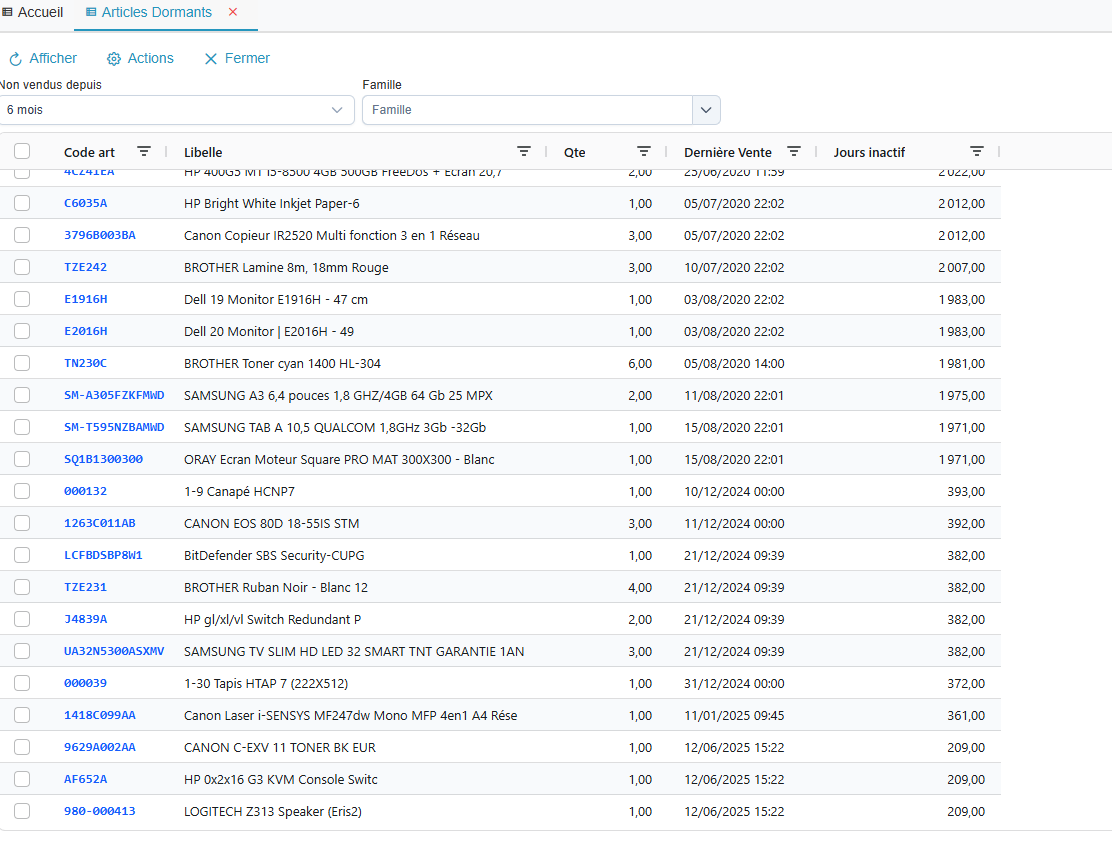Open Jours inactif column filter icon
This screenshot has width=1112, height=845.
977,152
